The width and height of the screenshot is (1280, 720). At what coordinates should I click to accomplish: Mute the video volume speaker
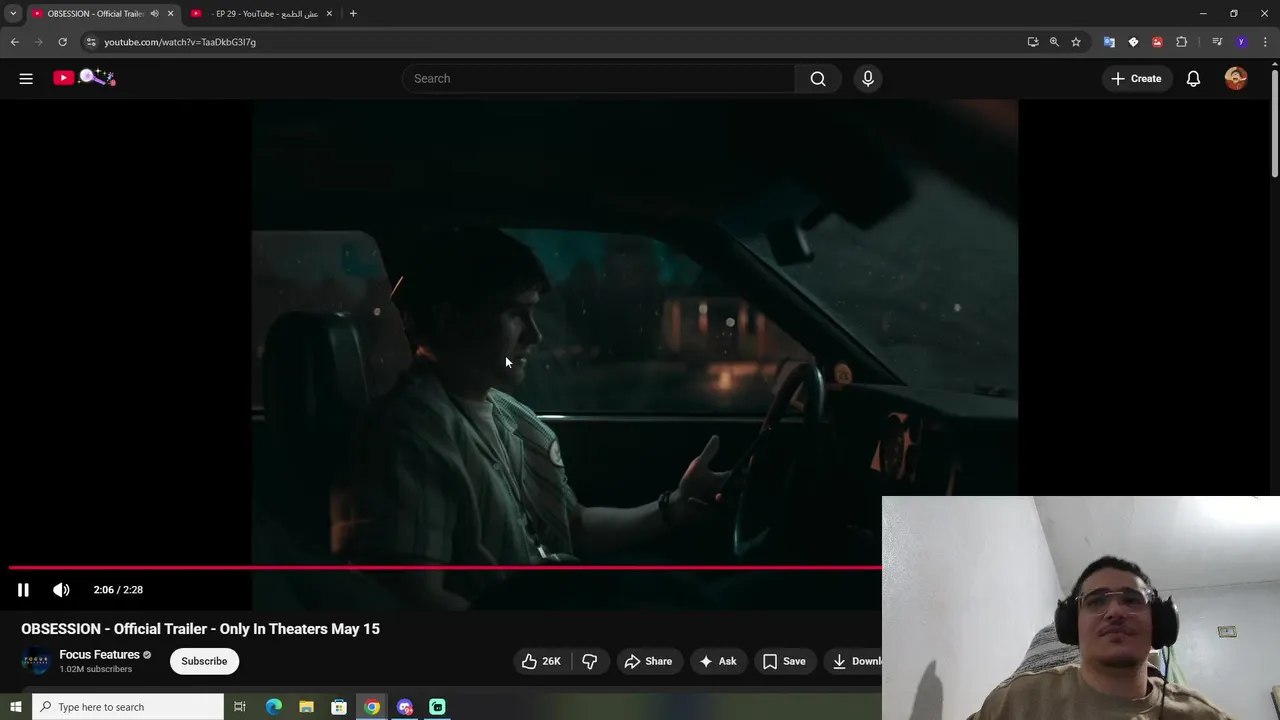(61, 590)
